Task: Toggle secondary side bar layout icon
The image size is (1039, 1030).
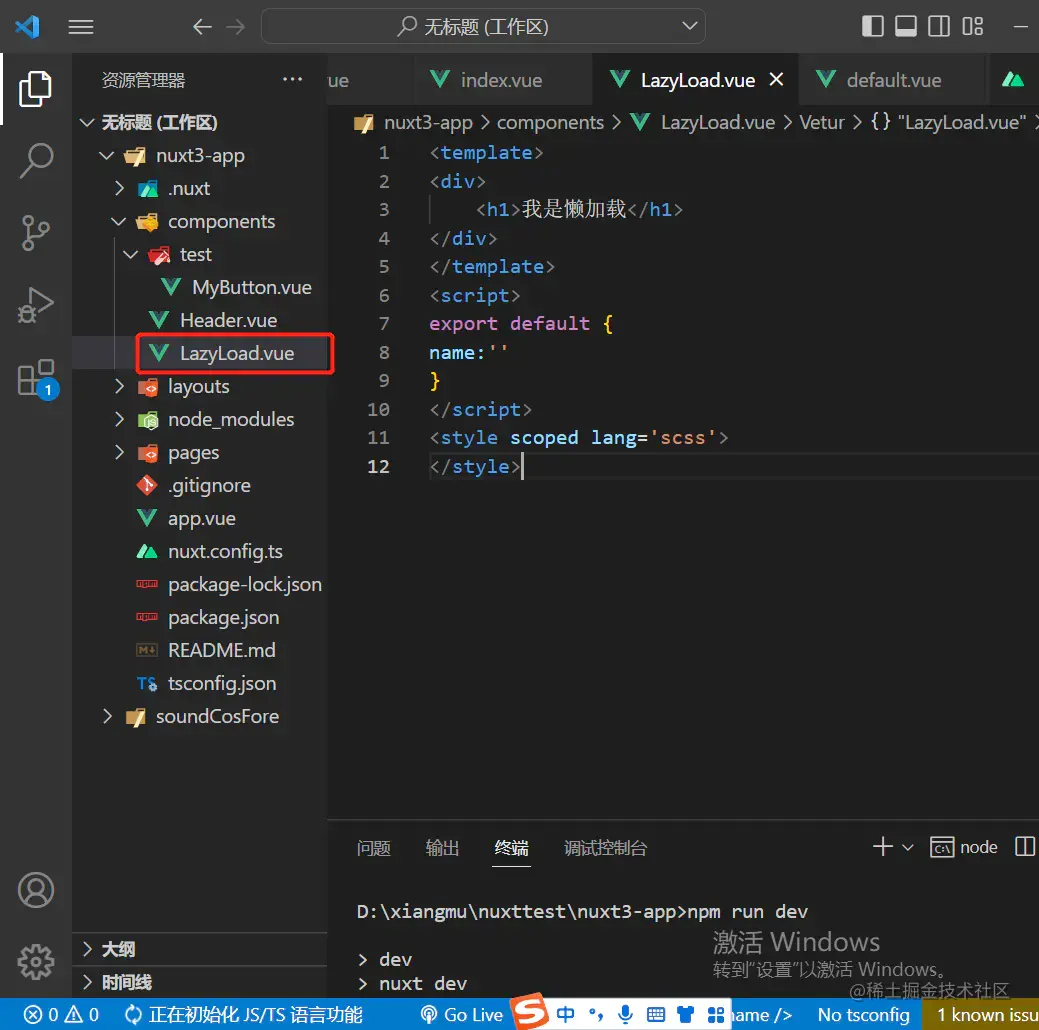Action: tap(939, 27)
